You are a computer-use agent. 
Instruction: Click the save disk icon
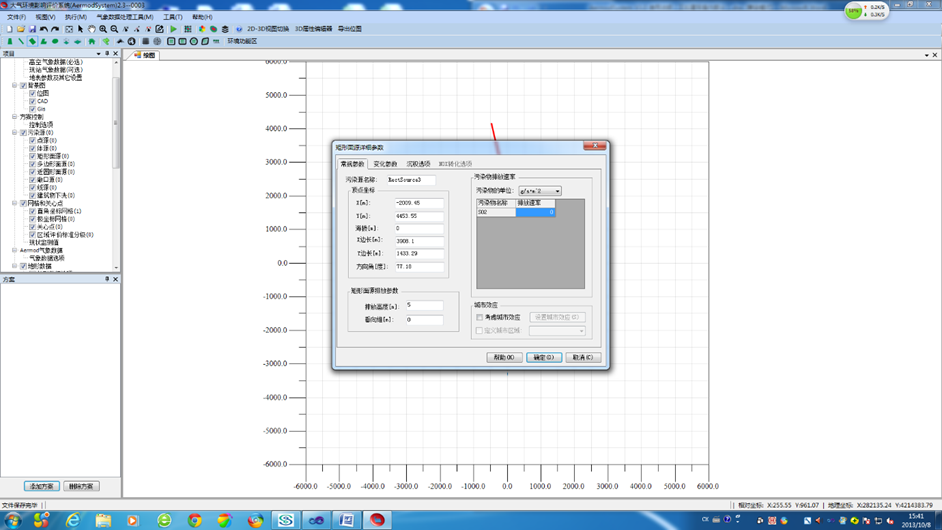(x=32, y=29)
